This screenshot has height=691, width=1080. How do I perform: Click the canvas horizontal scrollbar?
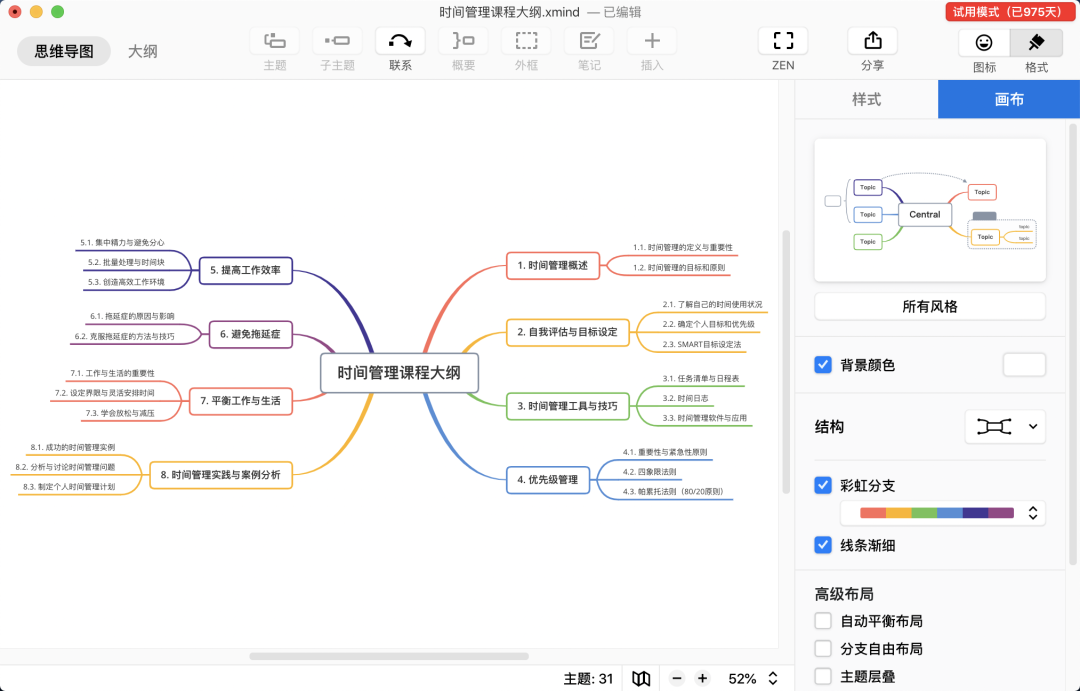(388, 656)
